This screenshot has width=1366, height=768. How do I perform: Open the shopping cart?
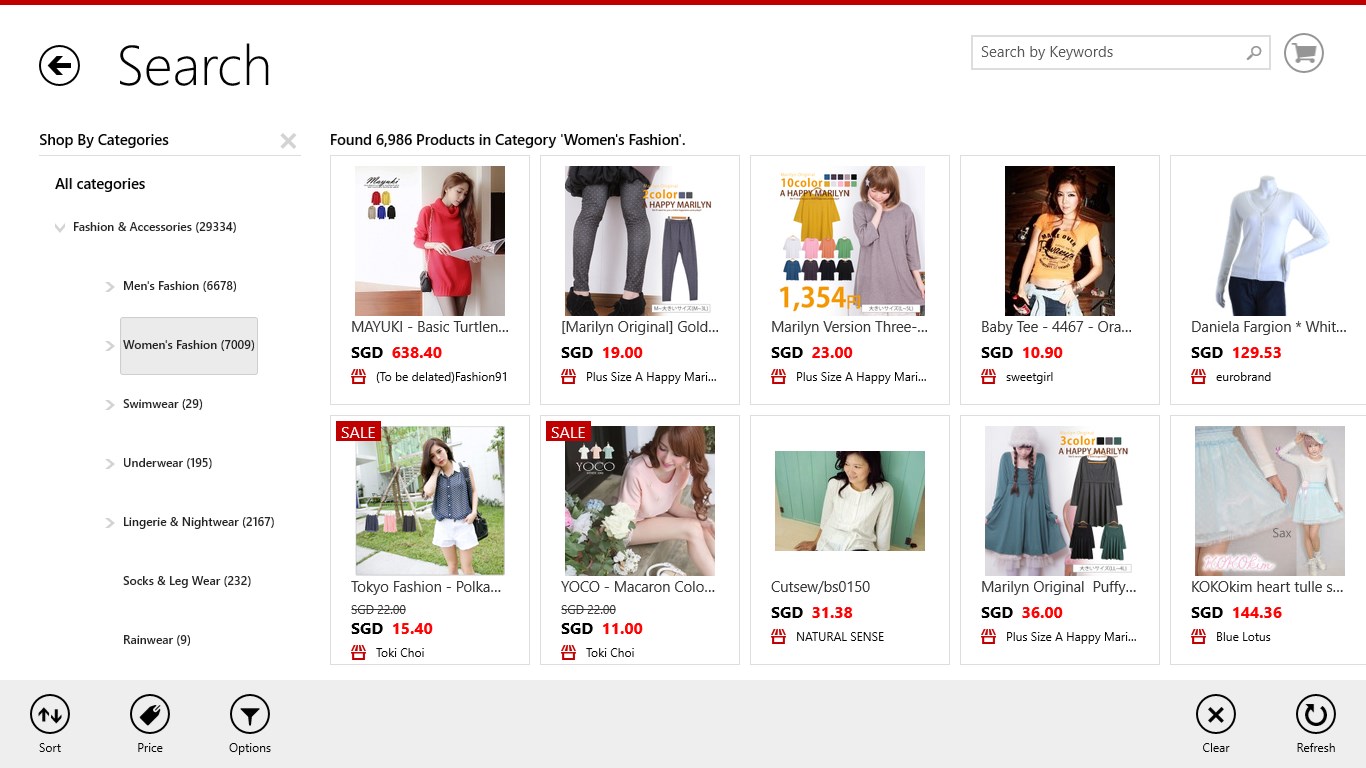click(1302, 52)
